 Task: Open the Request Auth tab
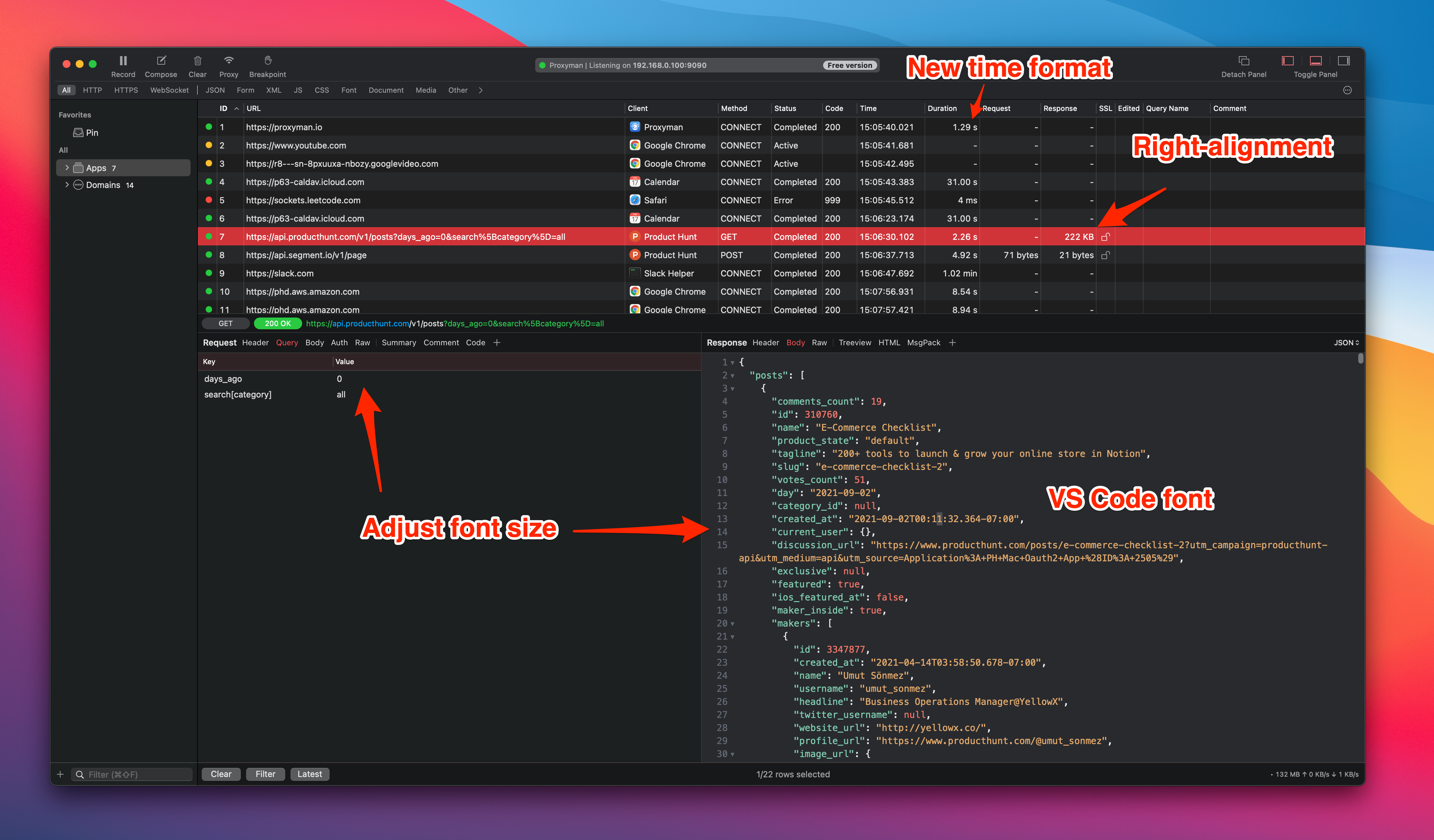click(339, 343)
